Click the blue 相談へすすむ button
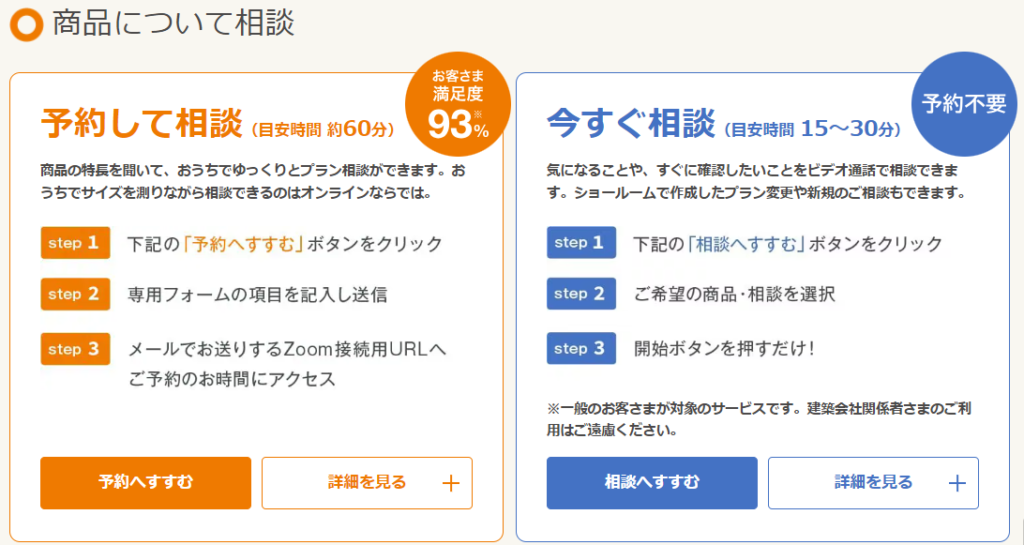Viewport: 1024px width, 545px height. point(652,483)
